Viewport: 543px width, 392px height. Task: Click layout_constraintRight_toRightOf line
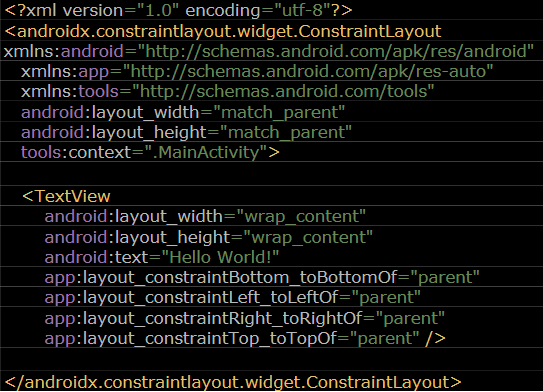click(244, 319)
